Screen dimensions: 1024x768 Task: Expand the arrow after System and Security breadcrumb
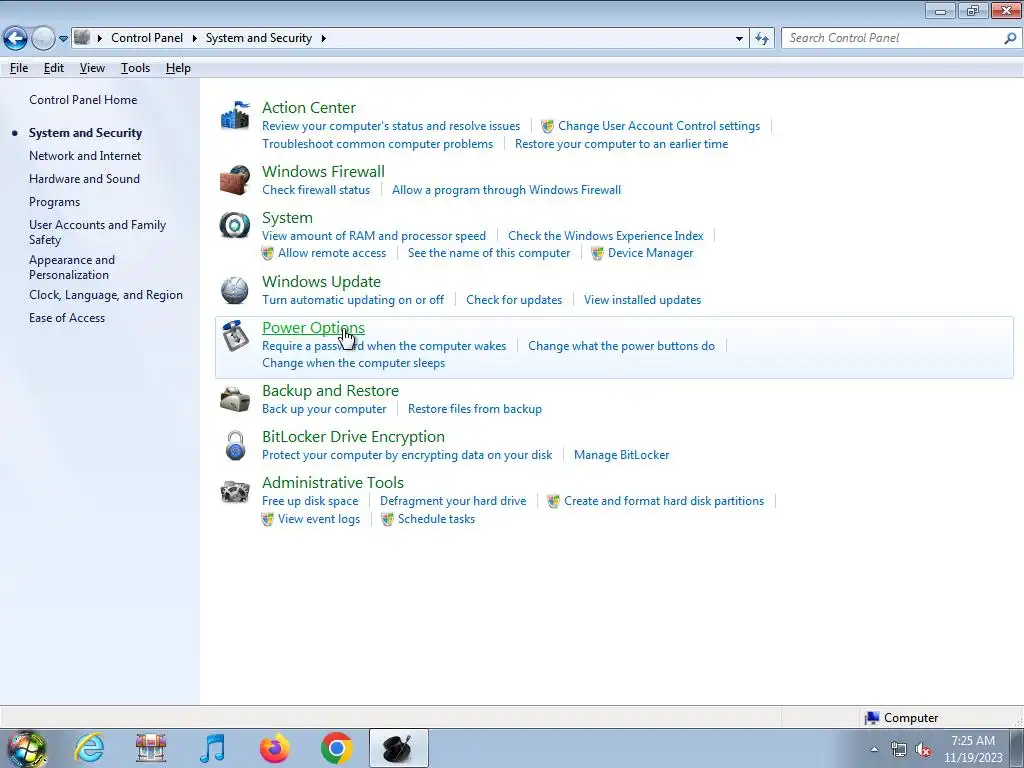click(323, 39)
